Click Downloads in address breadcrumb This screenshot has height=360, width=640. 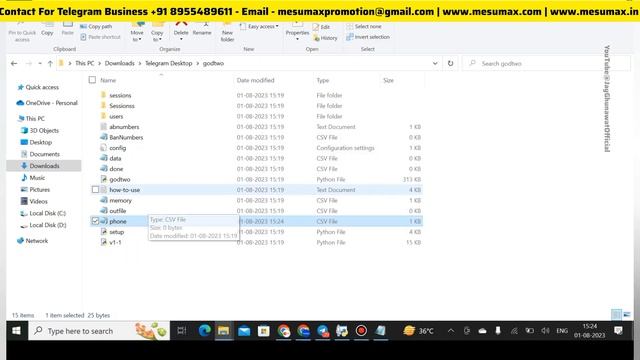coord(120,64)
